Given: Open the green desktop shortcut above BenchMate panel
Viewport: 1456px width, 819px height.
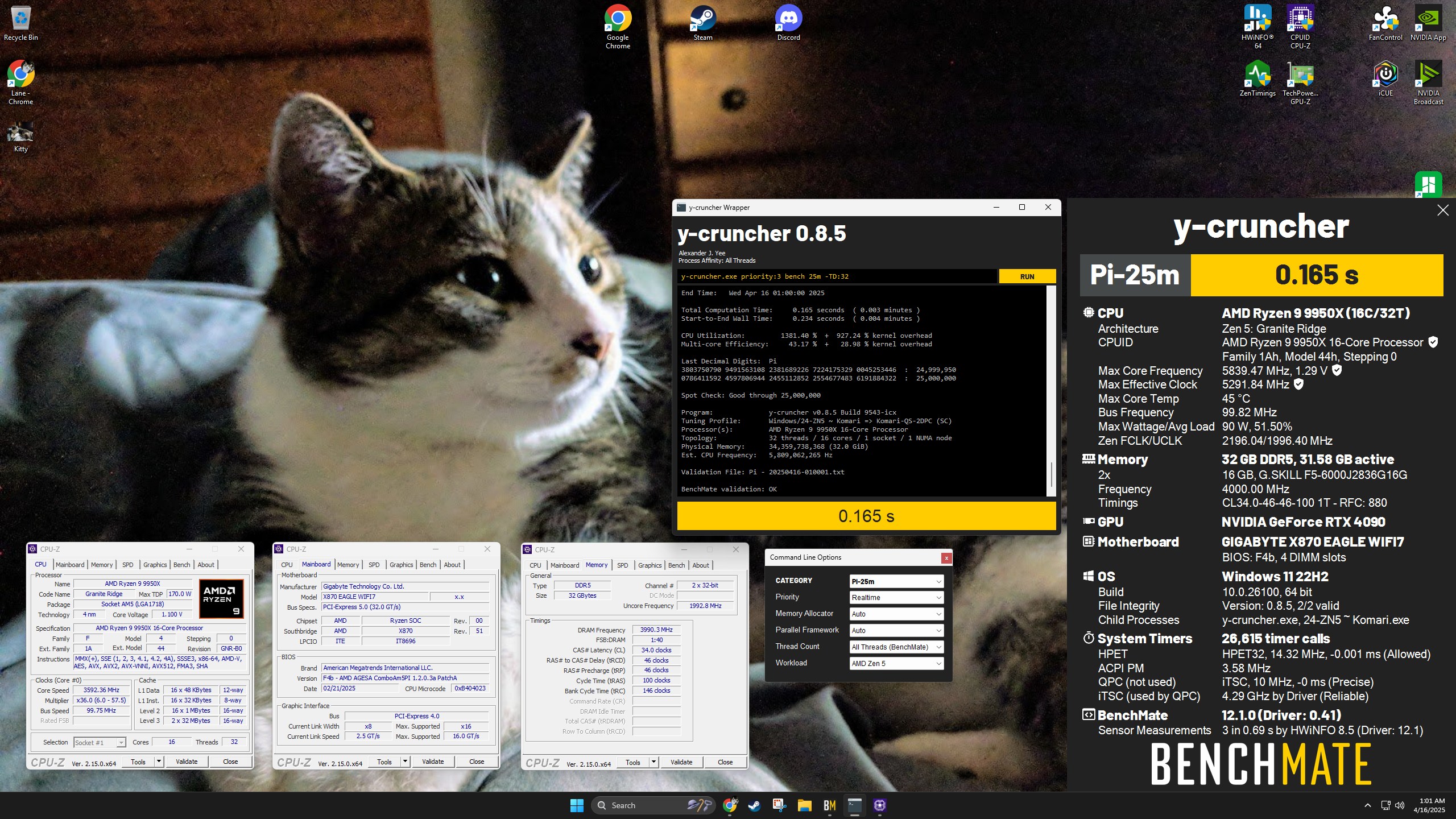Looking at the screenshot, I should [1428, 184].
